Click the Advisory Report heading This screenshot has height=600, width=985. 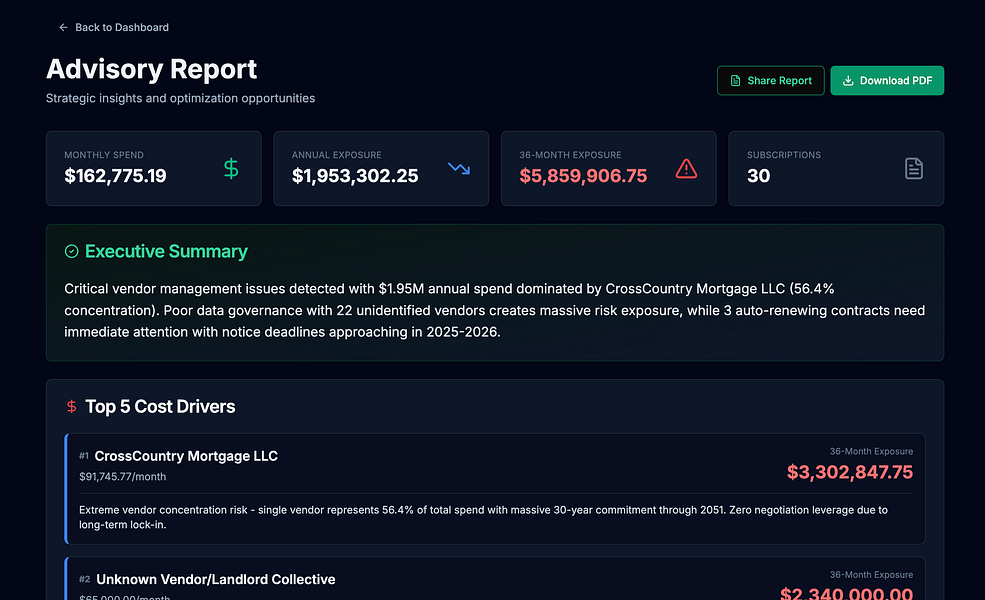pos(151,69)
